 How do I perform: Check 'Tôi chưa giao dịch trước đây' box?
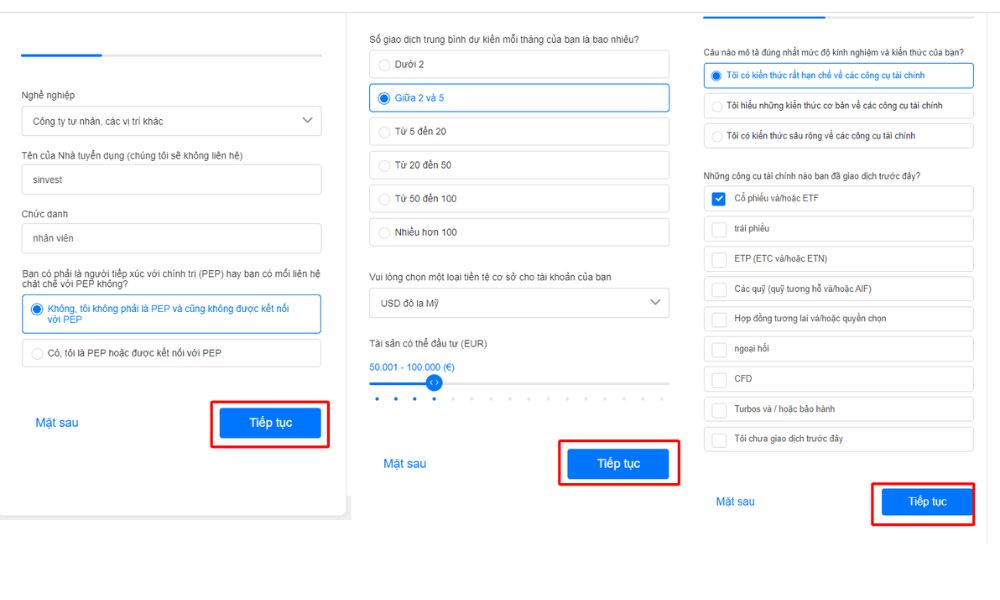[x=719, y=439]
